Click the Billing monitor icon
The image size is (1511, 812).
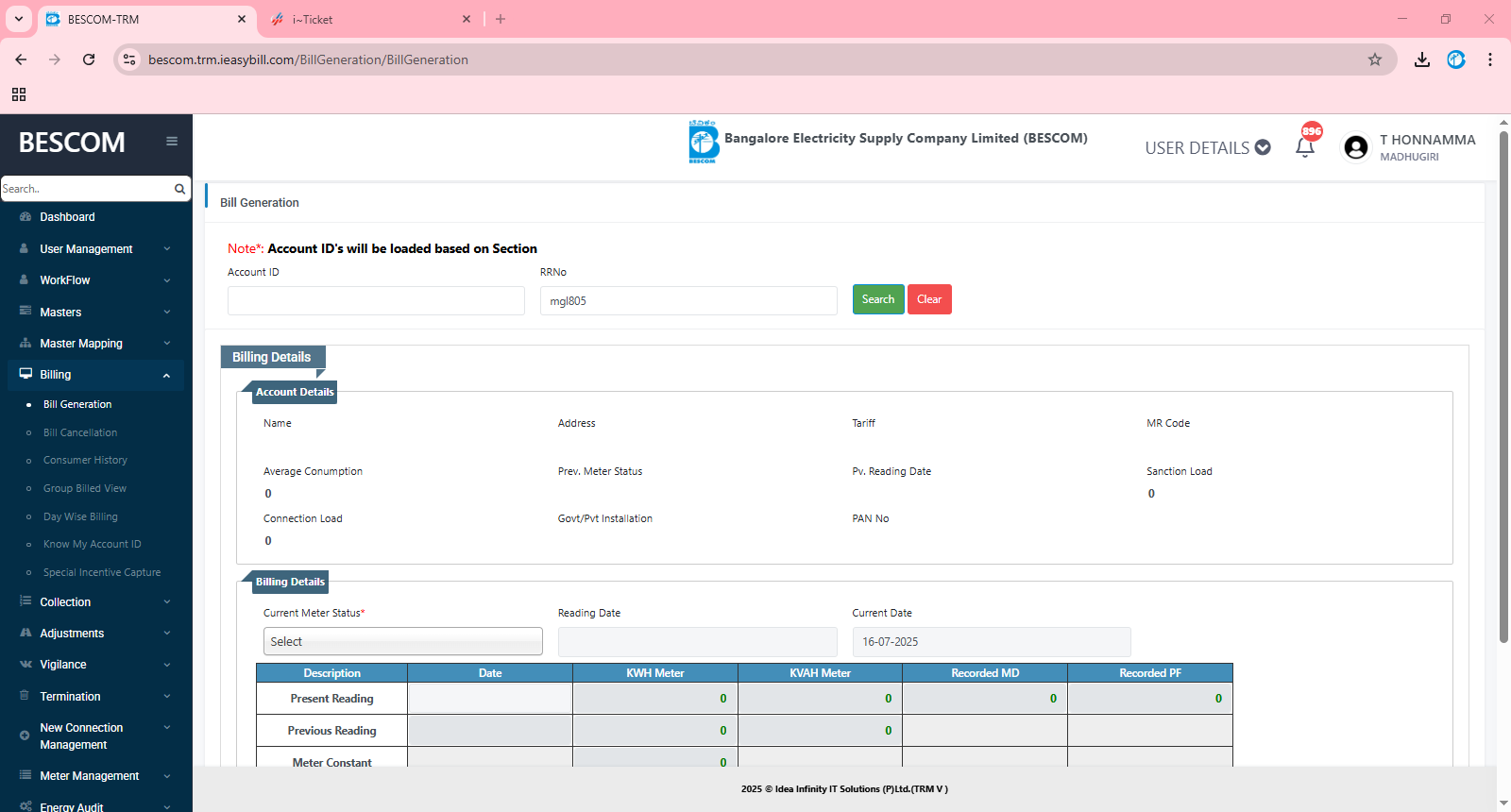[25, 374]
